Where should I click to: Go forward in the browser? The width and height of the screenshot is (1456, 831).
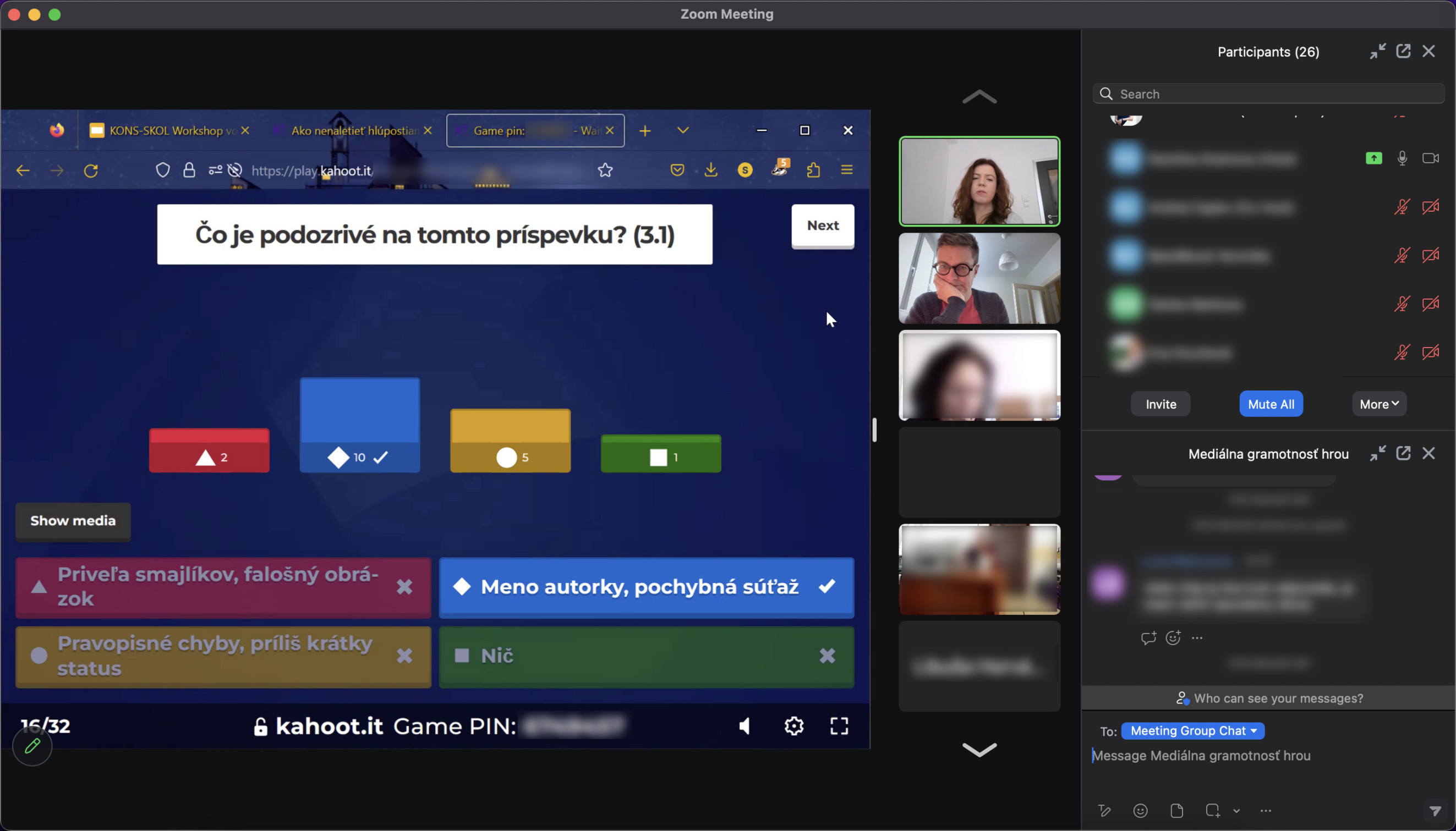[57, 170]
